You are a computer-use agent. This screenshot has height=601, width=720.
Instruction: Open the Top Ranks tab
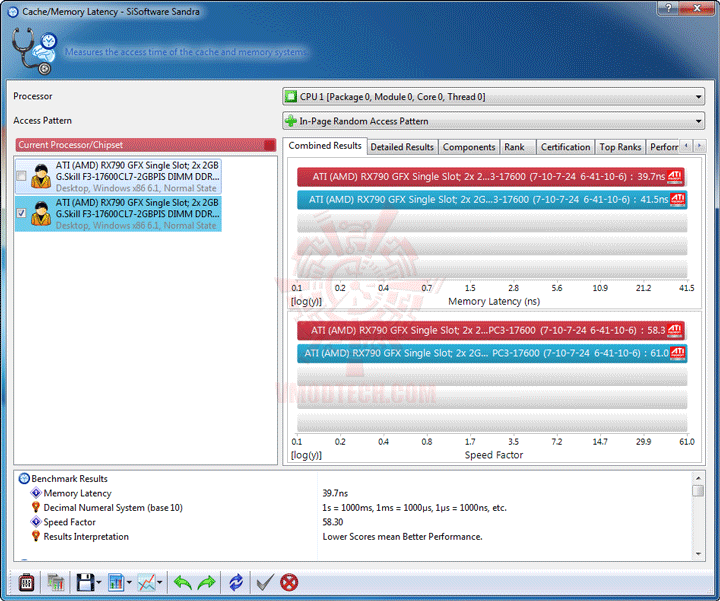pyautogui.click(x=620, y=147)
